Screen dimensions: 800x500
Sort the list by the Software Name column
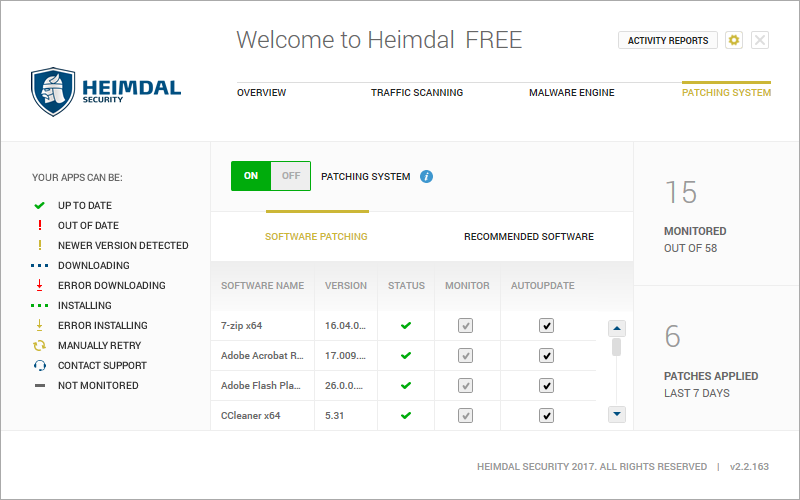point(262,286)
